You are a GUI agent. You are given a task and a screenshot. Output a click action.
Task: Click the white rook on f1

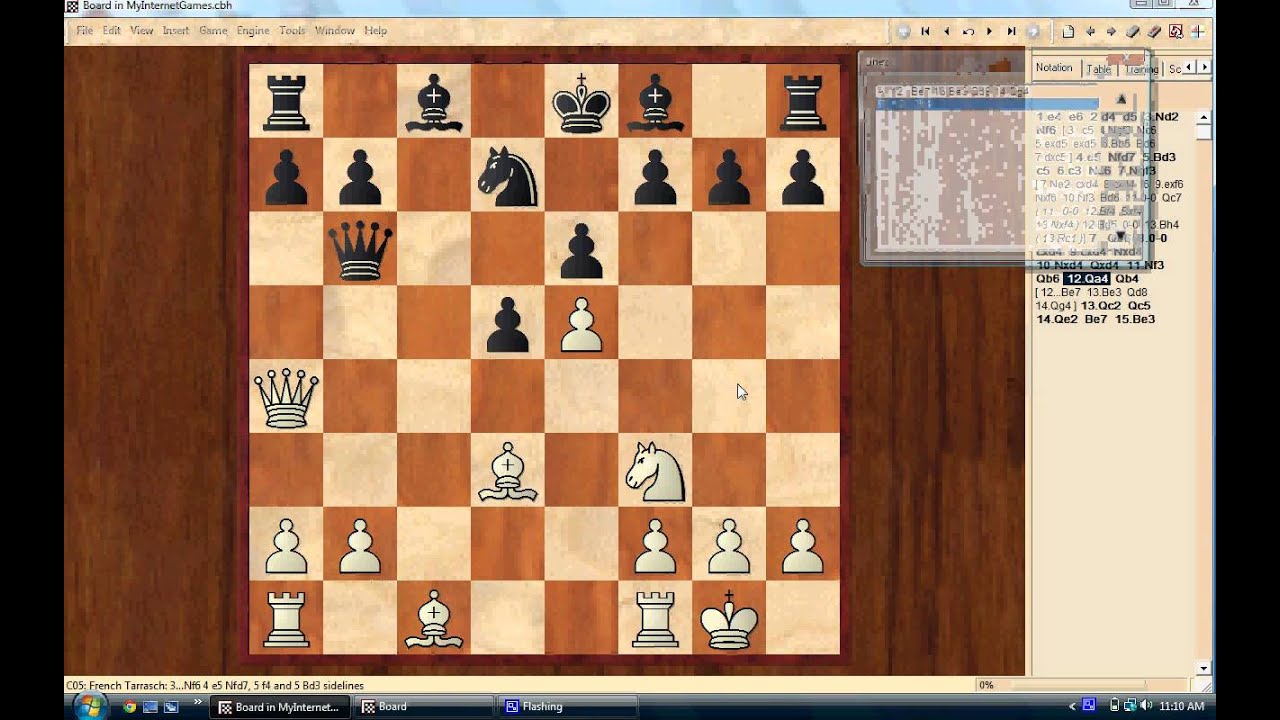(x=655, y=620)
